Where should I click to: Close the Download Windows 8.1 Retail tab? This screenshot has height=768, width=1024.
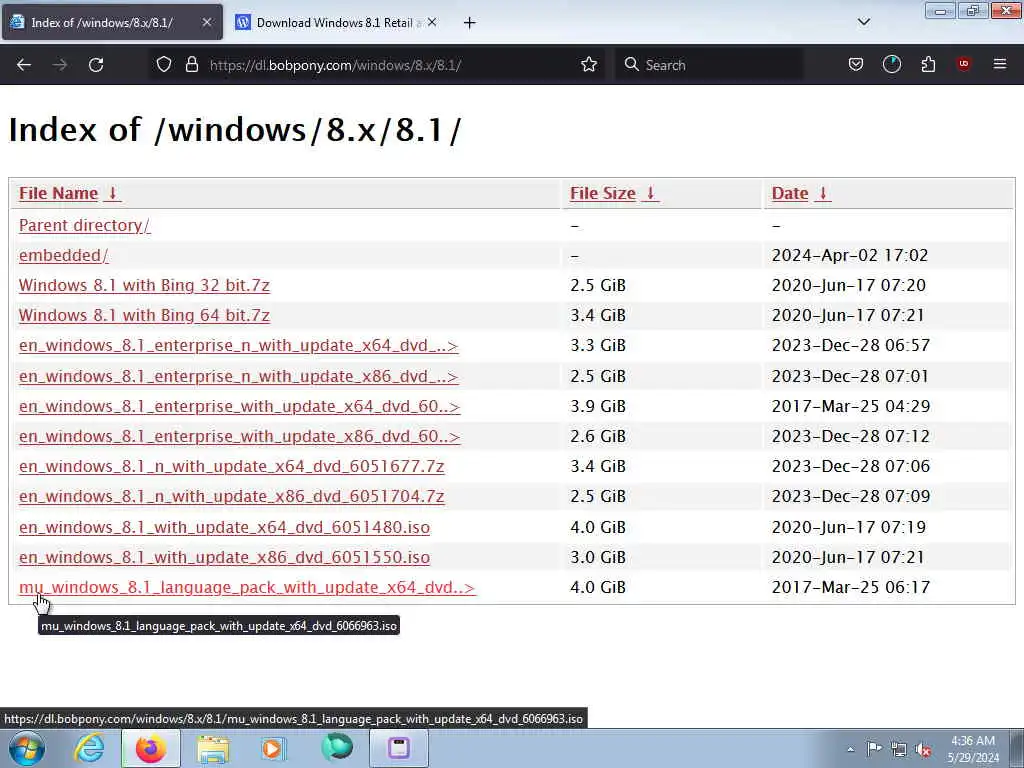tap(432, 22)
